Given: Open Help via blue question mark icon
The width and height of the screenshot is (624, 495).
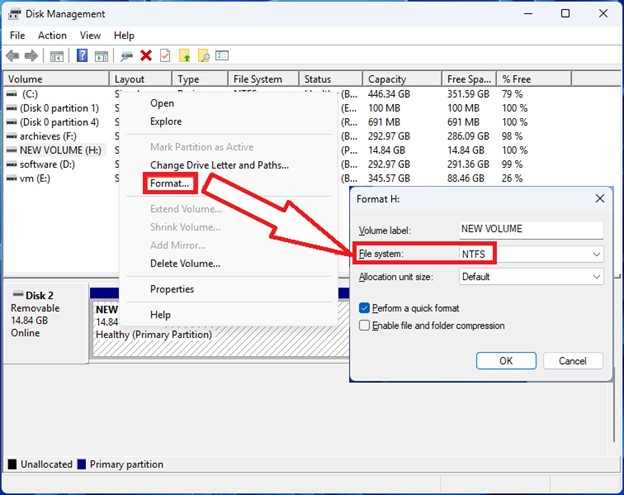Looking at the screenshot, I should tap(82, 55).
